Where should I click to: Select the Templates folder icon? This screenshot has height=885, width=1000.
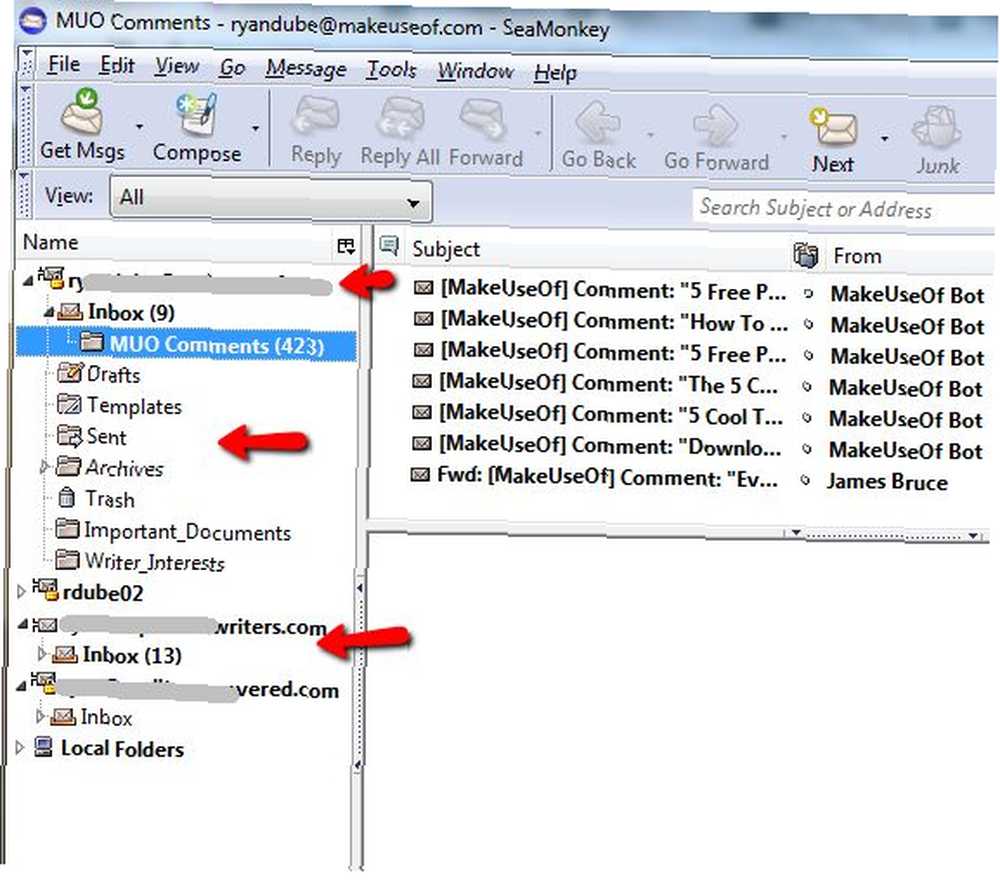(x=69, y=403)
